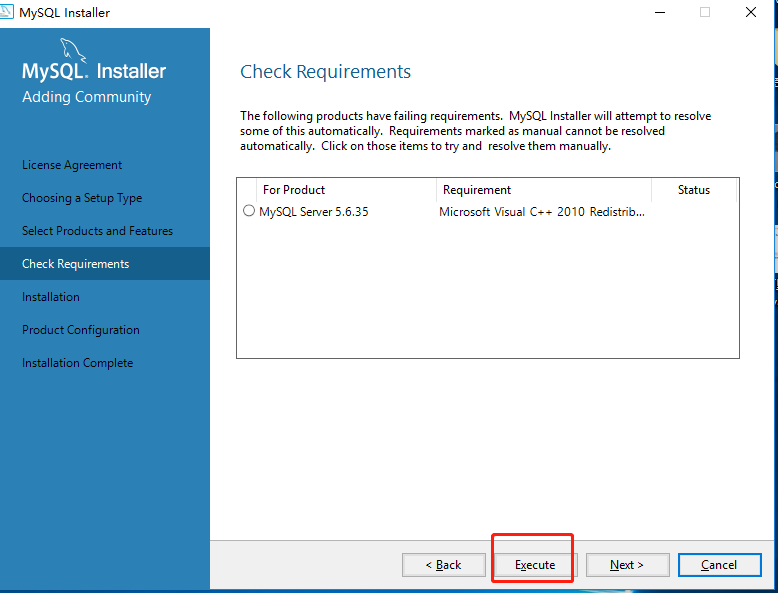The height and width of the screenshot is (593, 778).
Task: Open the License Agreement step
Action: (72, 165)
